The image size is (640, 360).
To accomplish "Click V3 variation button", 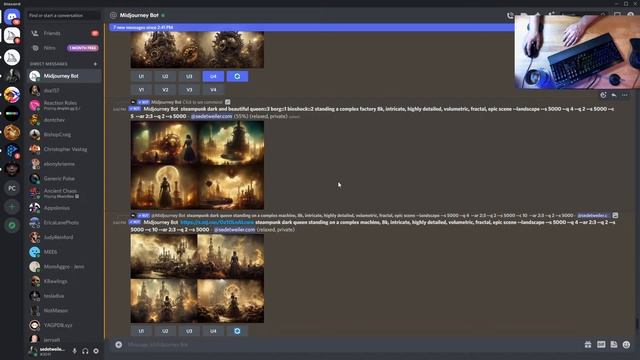I will point(189,89).
